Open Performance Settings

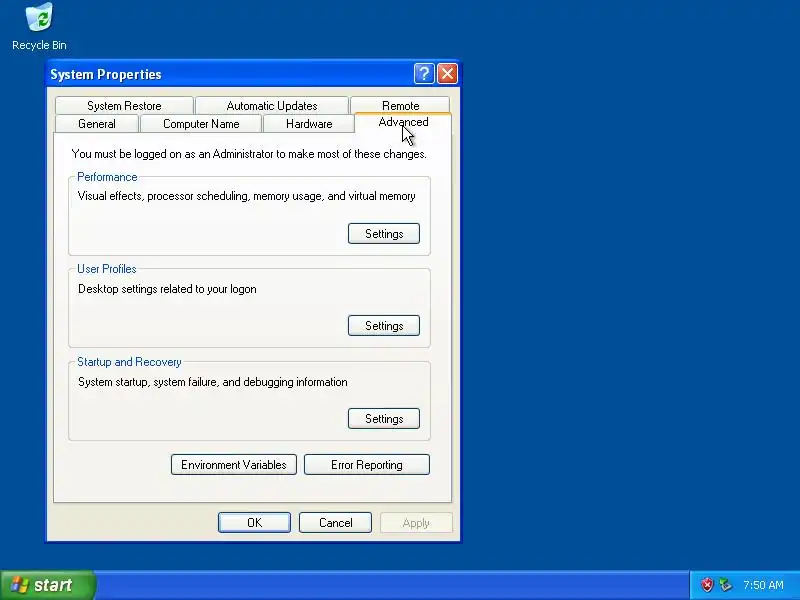384,234
